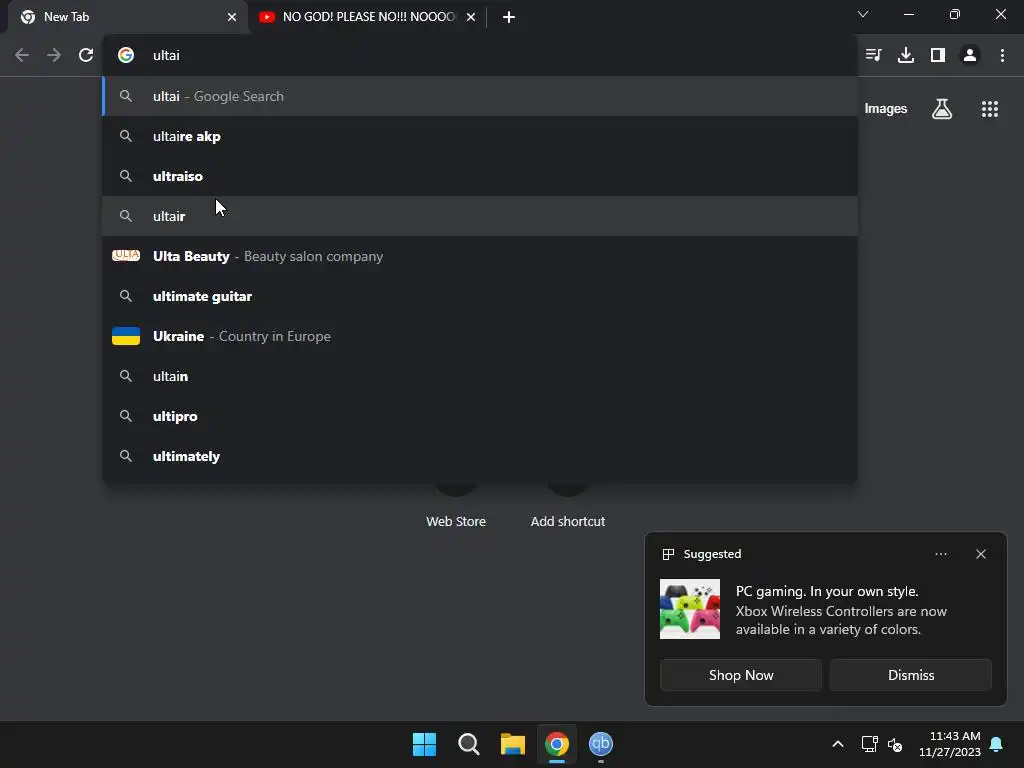This screenshot has height=768, width=1024.
Task: Select the 'ultimately' suggestion
Action: pos(480,456)
